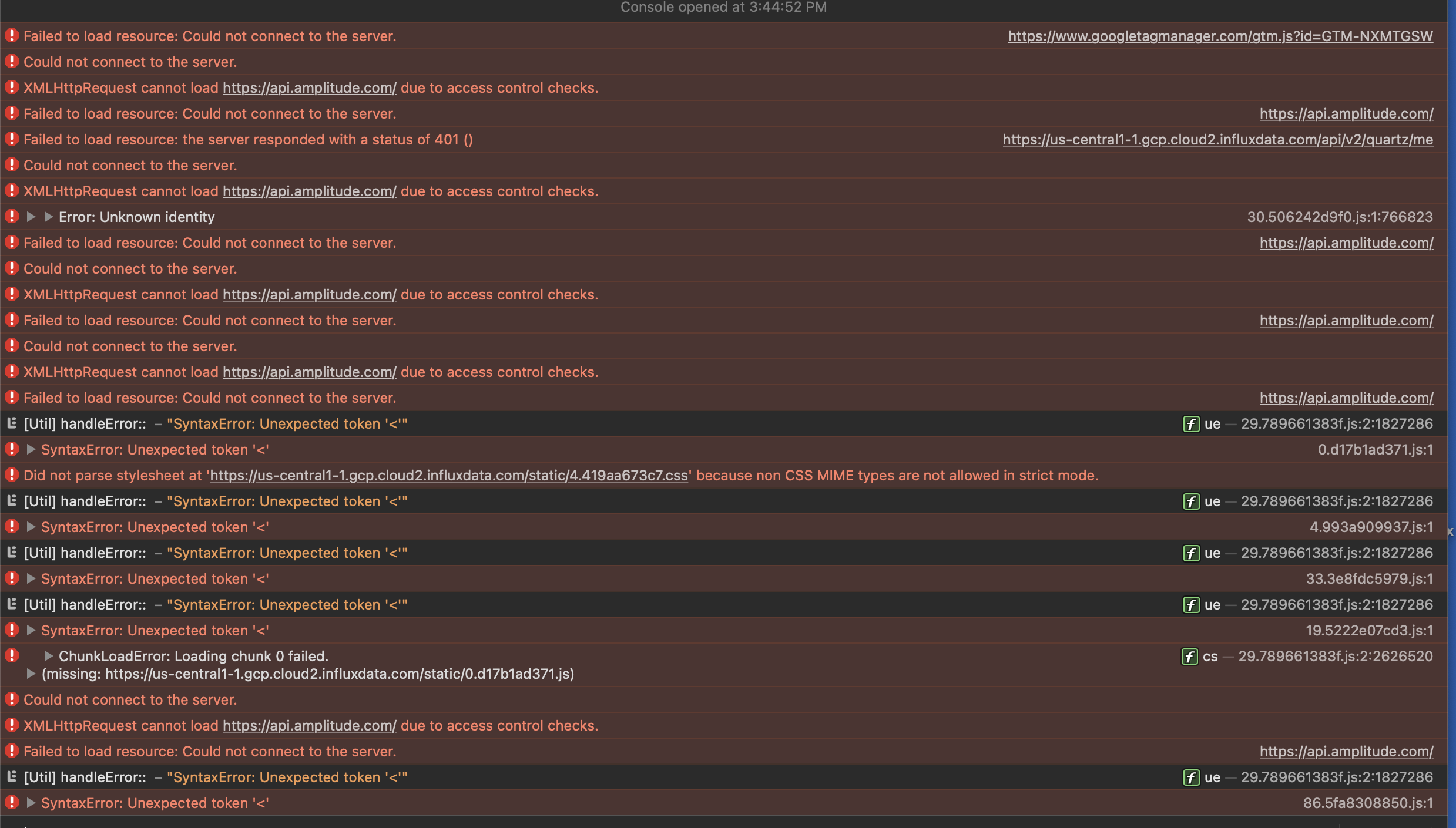Screen dimensions: 1456x828
Task: Click the function icon next to 'cs' source
Action: tap(1189, 657)
